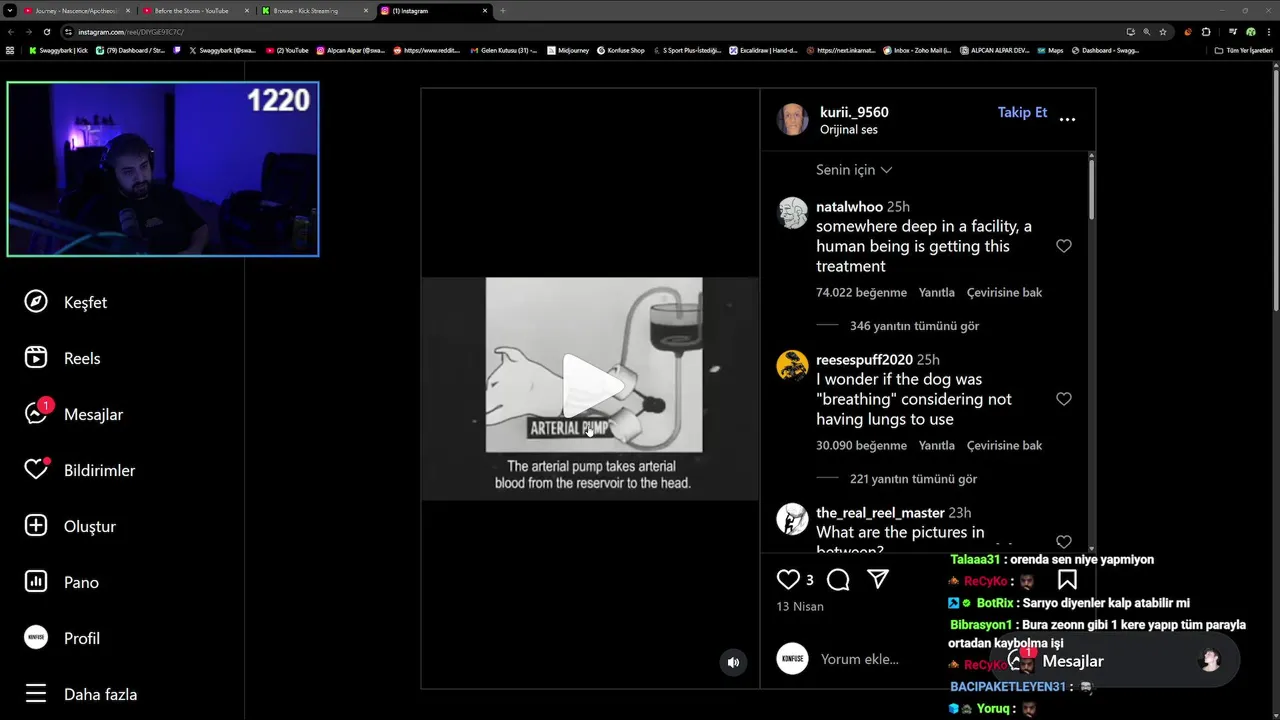1280x720 pixels.
Task: Open the_real_reel_master username
Action: (880, 513)
